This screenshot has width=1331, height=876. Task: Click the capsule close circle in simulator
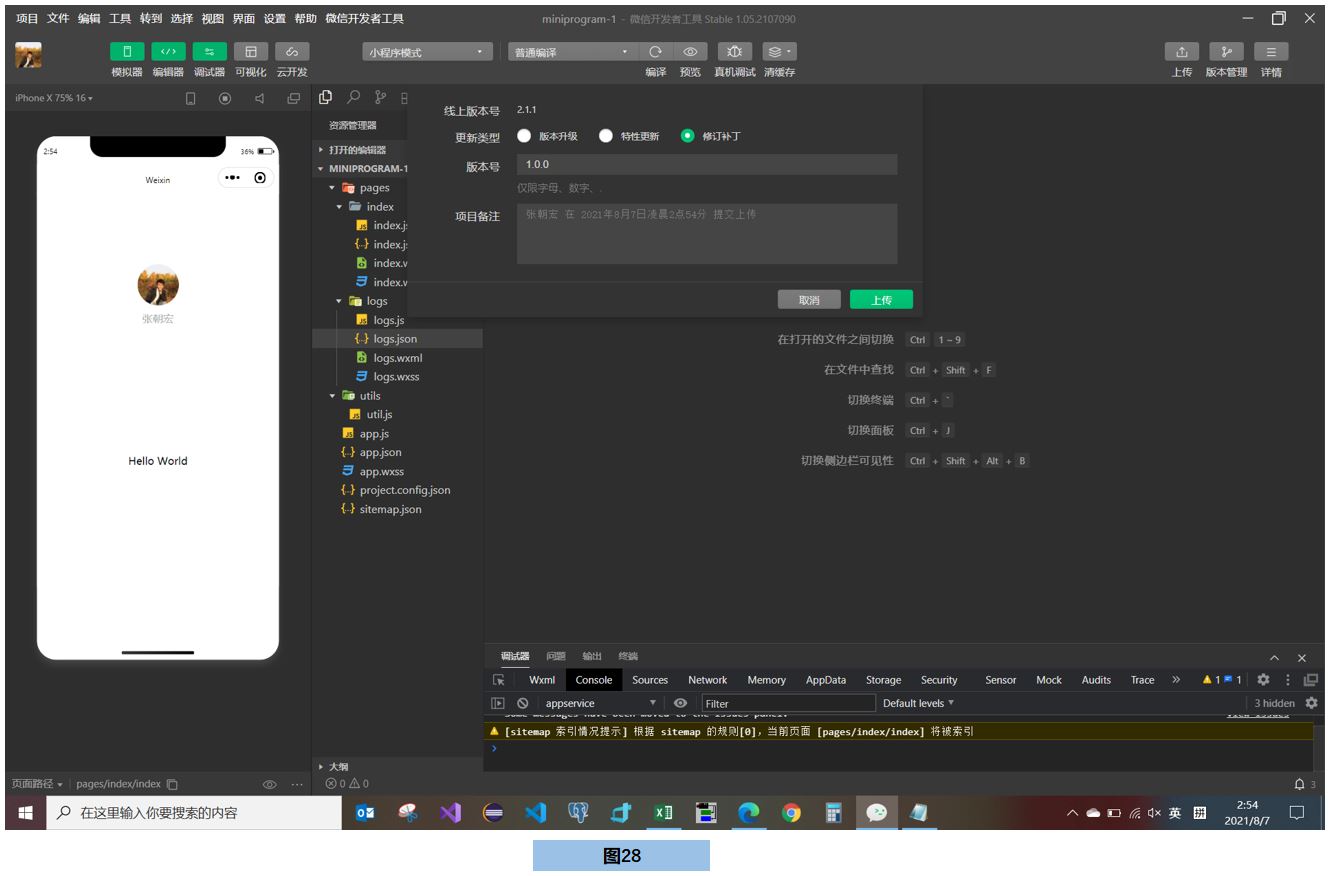[261, 178]
